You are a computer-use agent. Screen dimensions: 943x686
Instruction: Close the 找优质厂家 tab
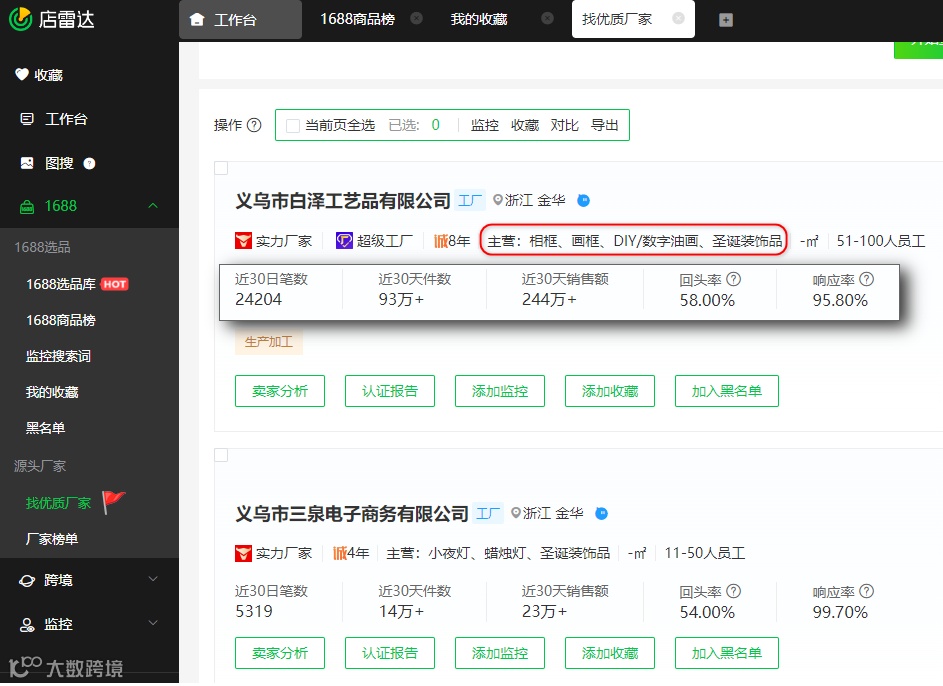tap(678, 19)
